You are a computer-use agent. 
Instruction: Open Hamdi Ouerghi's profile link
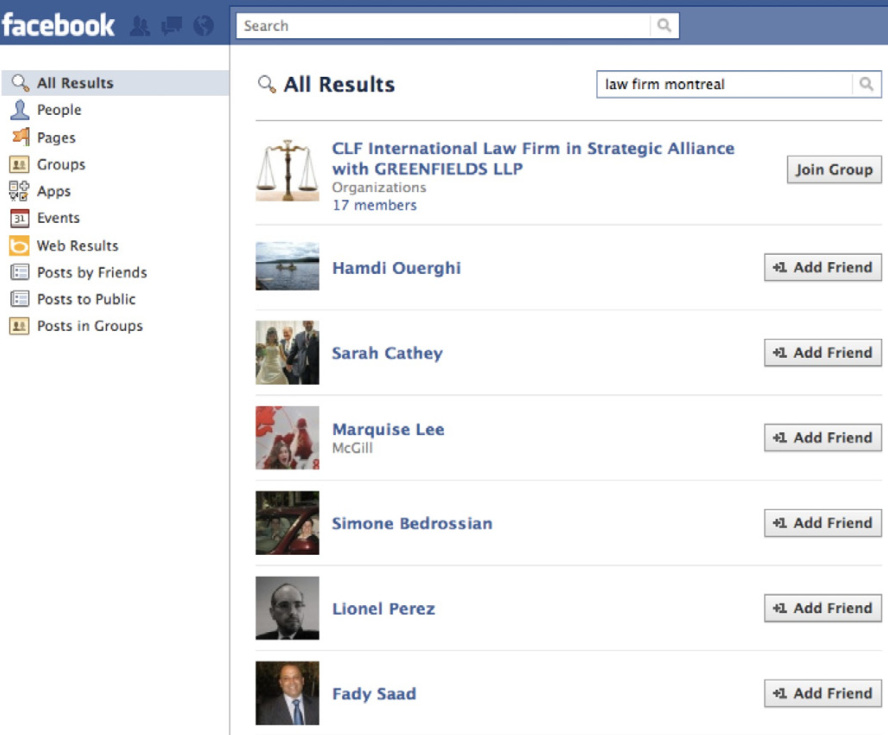396,268
